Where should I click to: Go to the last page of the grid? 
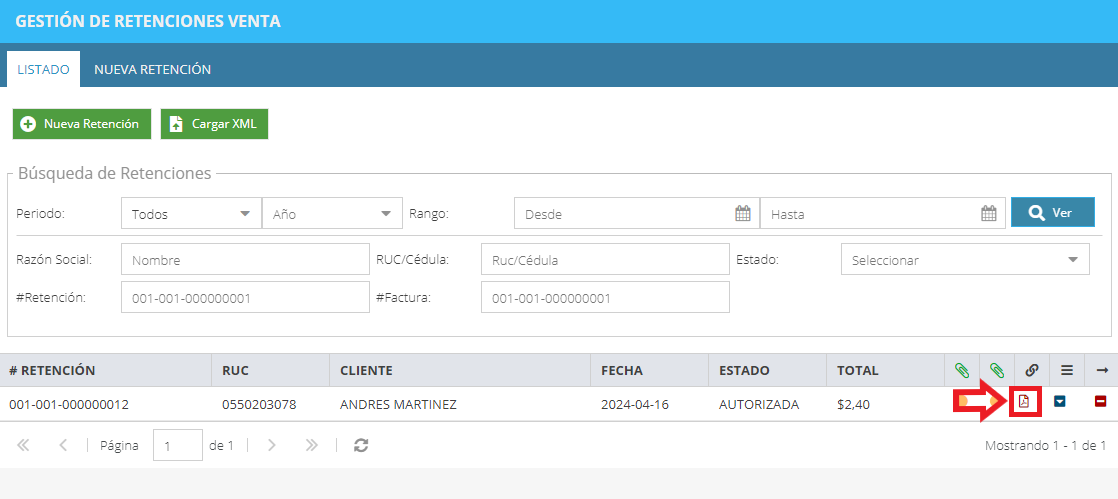point(311,446)
